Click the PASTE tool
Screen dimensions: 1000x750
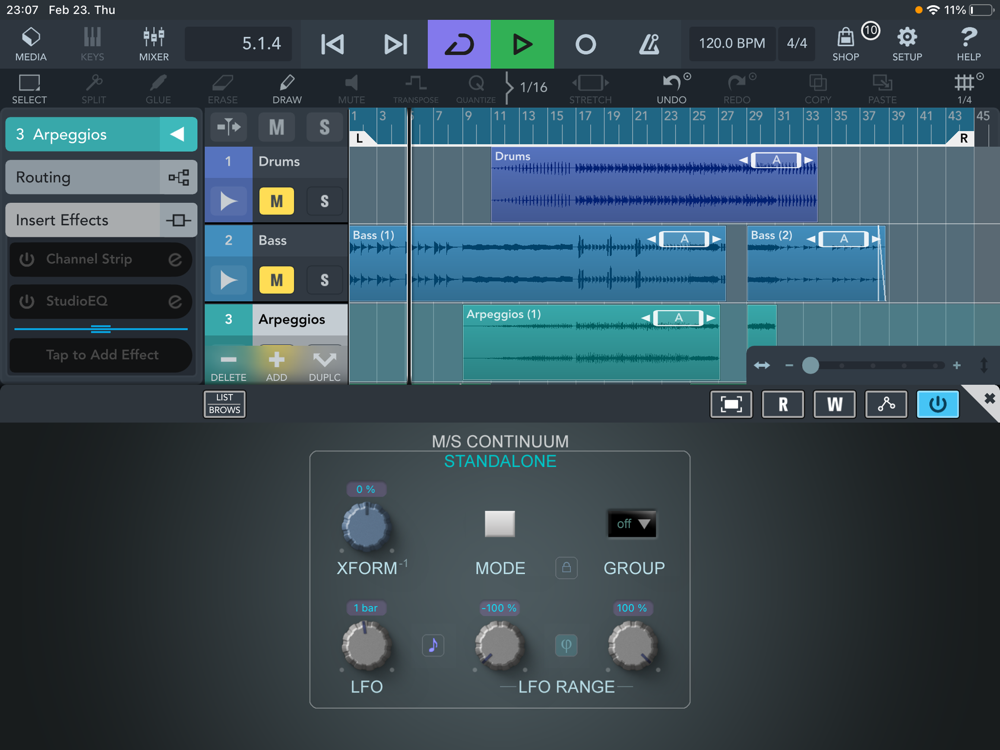883,89
